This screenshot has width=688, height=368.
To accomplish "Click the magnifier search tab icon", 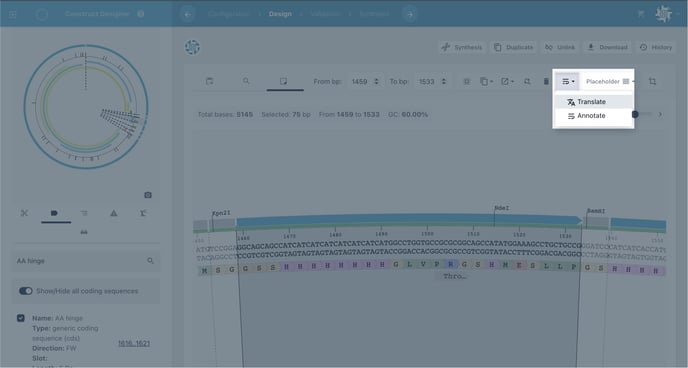I will click(246, 81).
